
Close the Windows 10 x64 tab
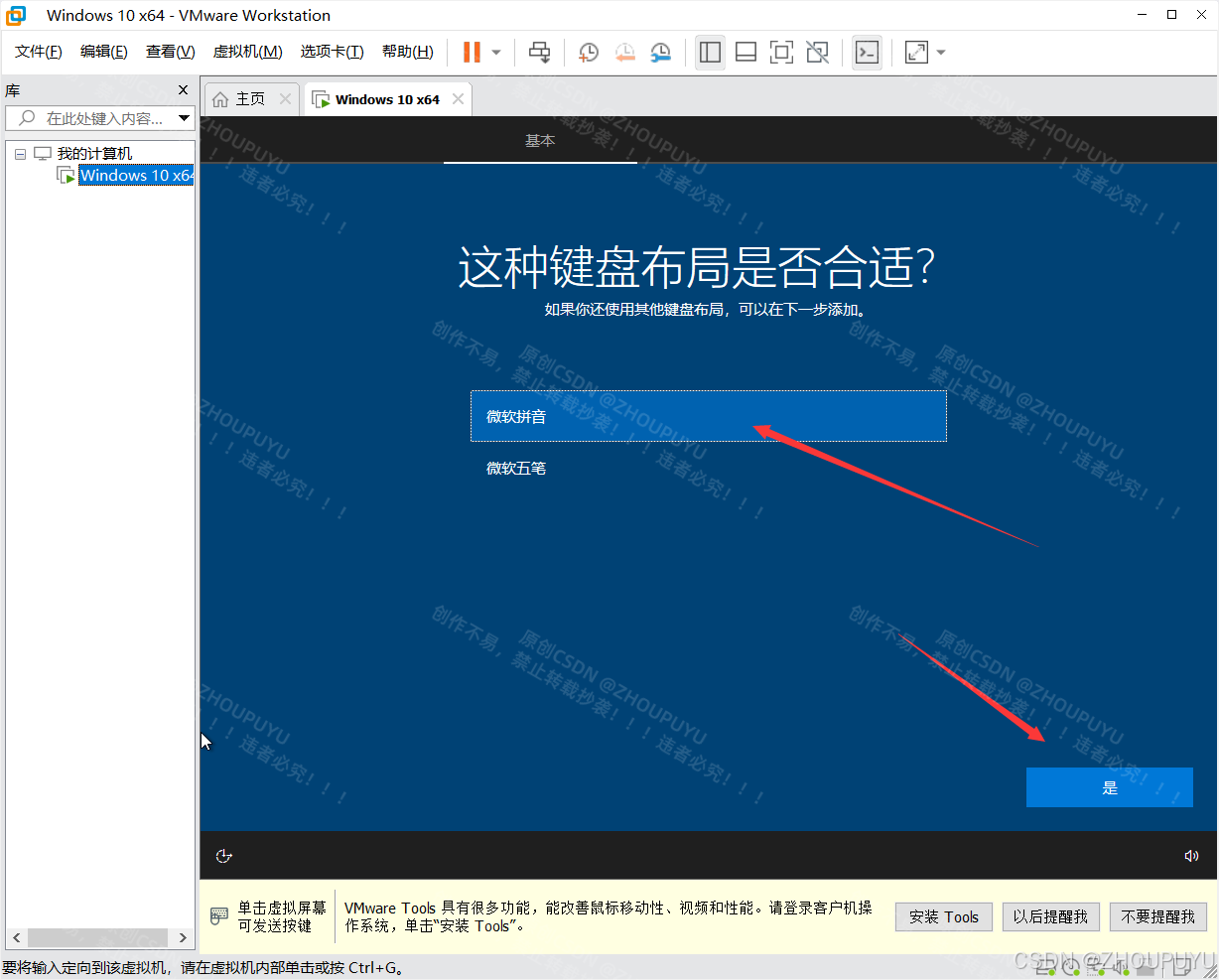click(x=458, y=98)
